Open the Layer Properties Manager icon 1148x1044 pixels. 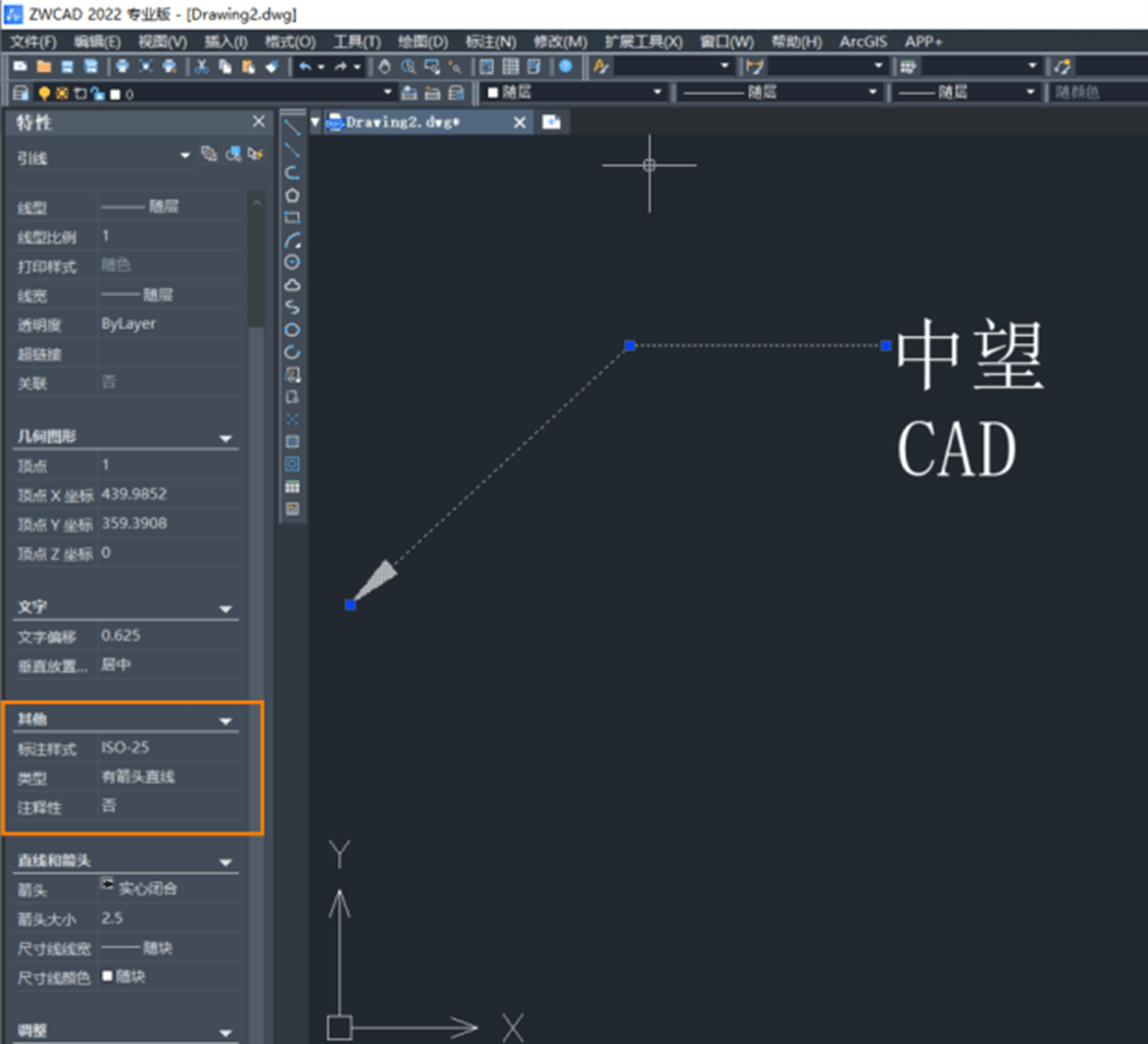[x=21, y=93]
